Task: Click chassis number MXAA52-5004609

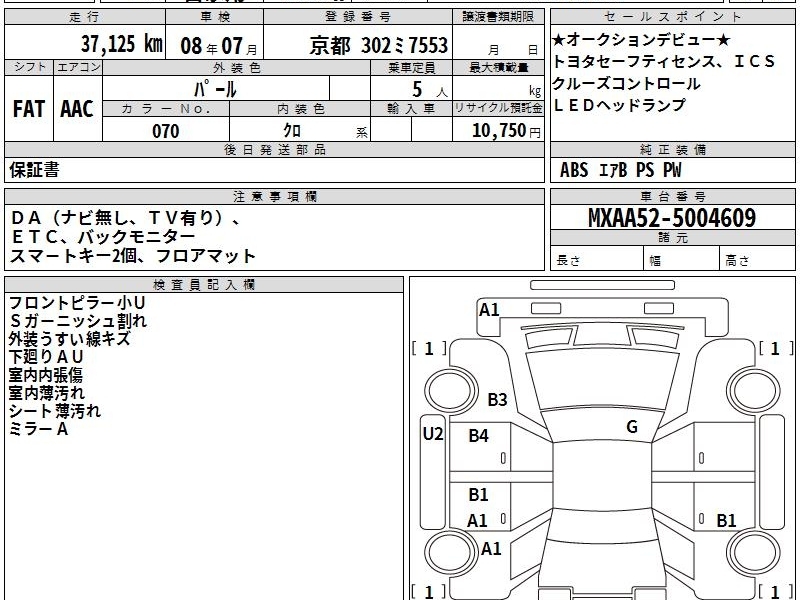Action: (x=672, y=218)
